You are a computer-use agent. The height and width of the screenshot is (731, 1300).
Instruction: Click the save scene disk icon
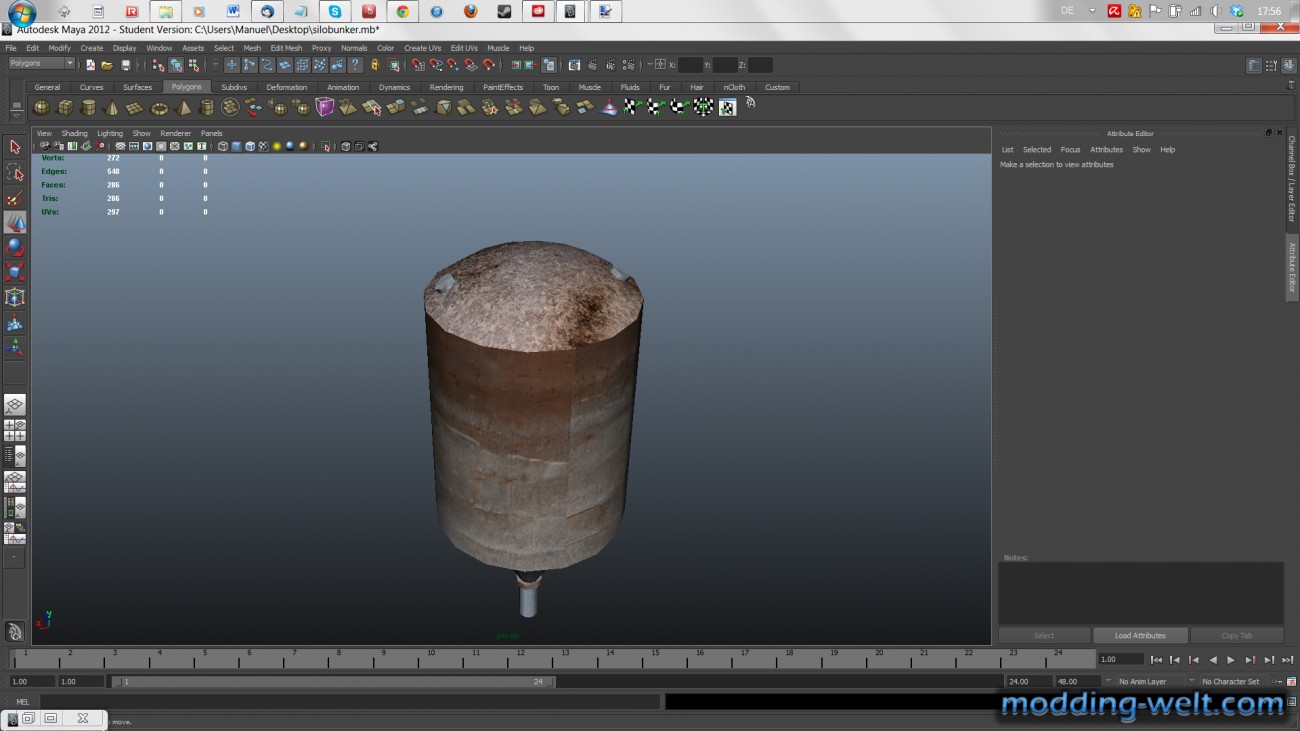[125, 65]
